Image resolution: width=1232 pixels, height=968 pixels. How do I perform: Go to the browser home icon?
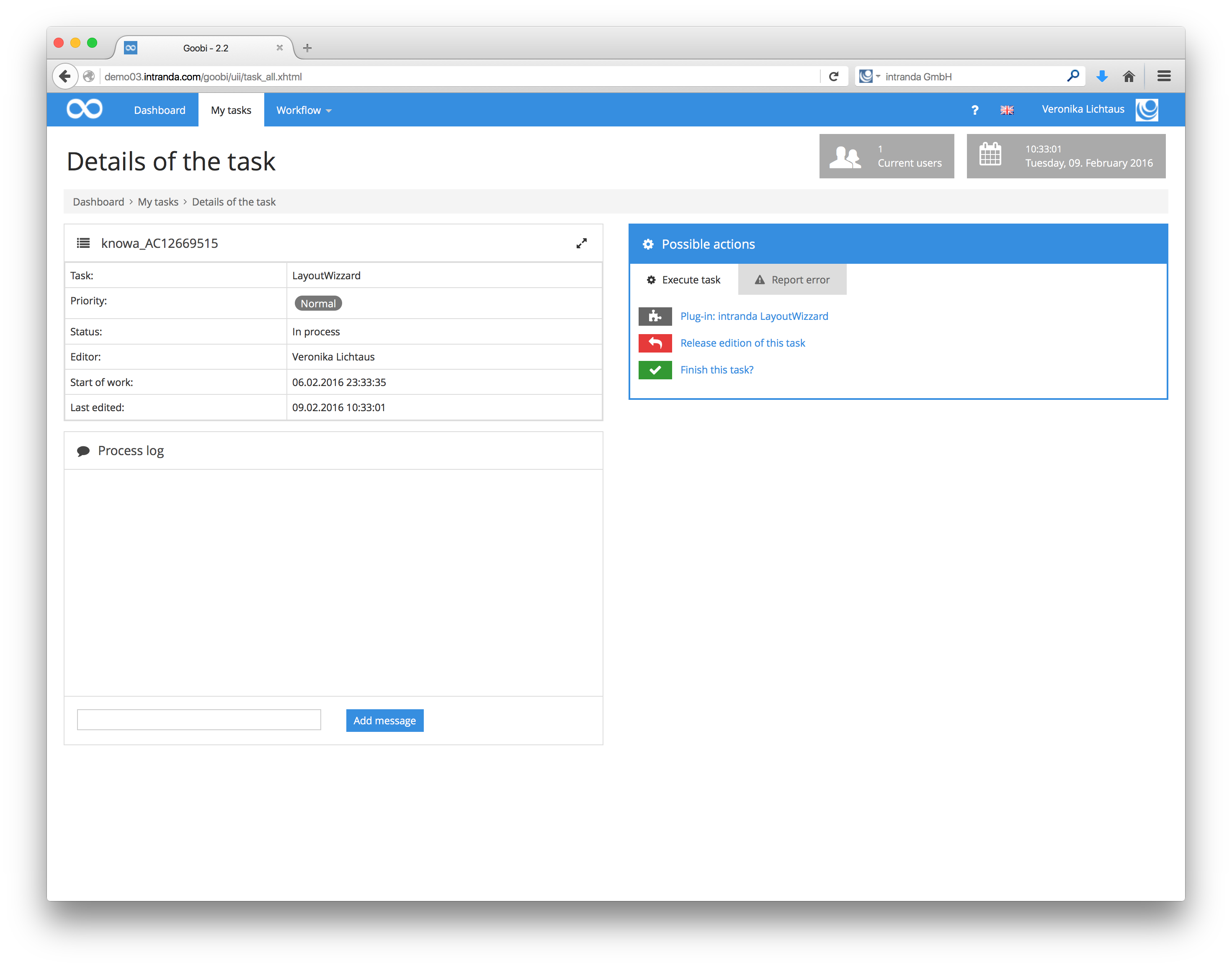(x=1128, y=76)
